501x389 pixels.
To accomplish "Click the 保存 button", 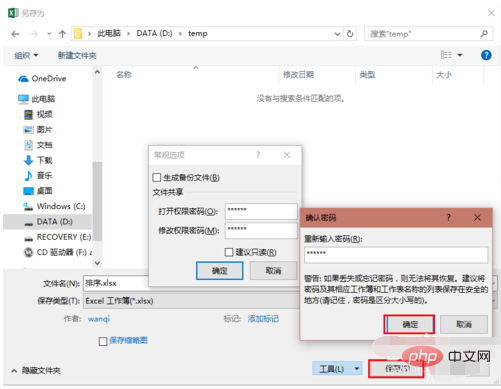I will coord(396,369).
